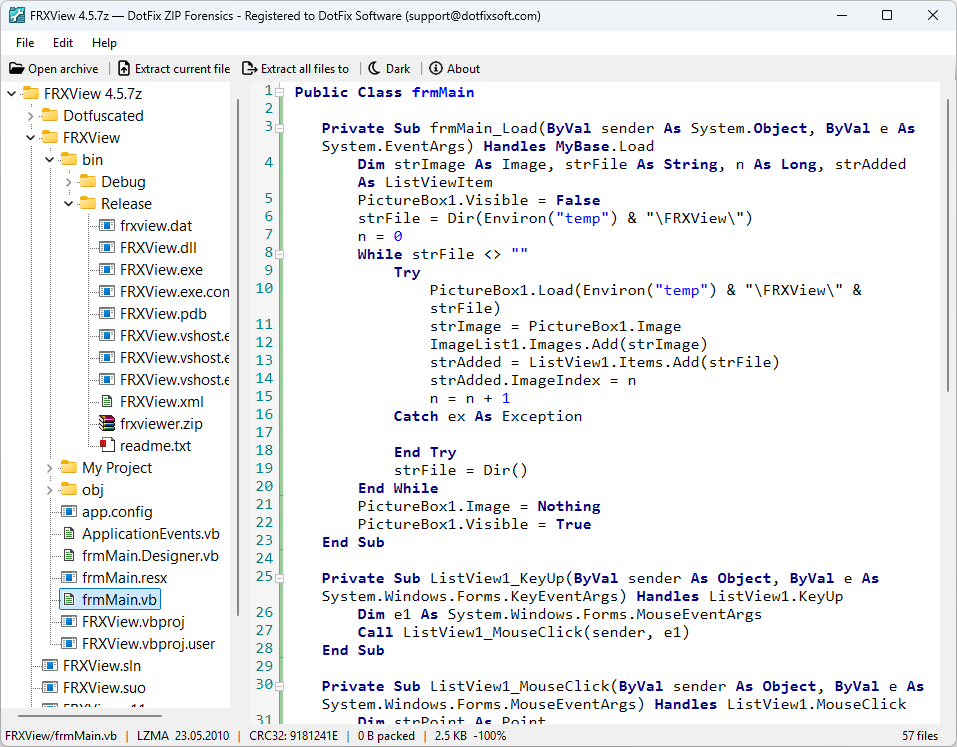
Task: Click the tree panel horizontal scrollbar
Action: pyautogui.click(x=90, y=715)
